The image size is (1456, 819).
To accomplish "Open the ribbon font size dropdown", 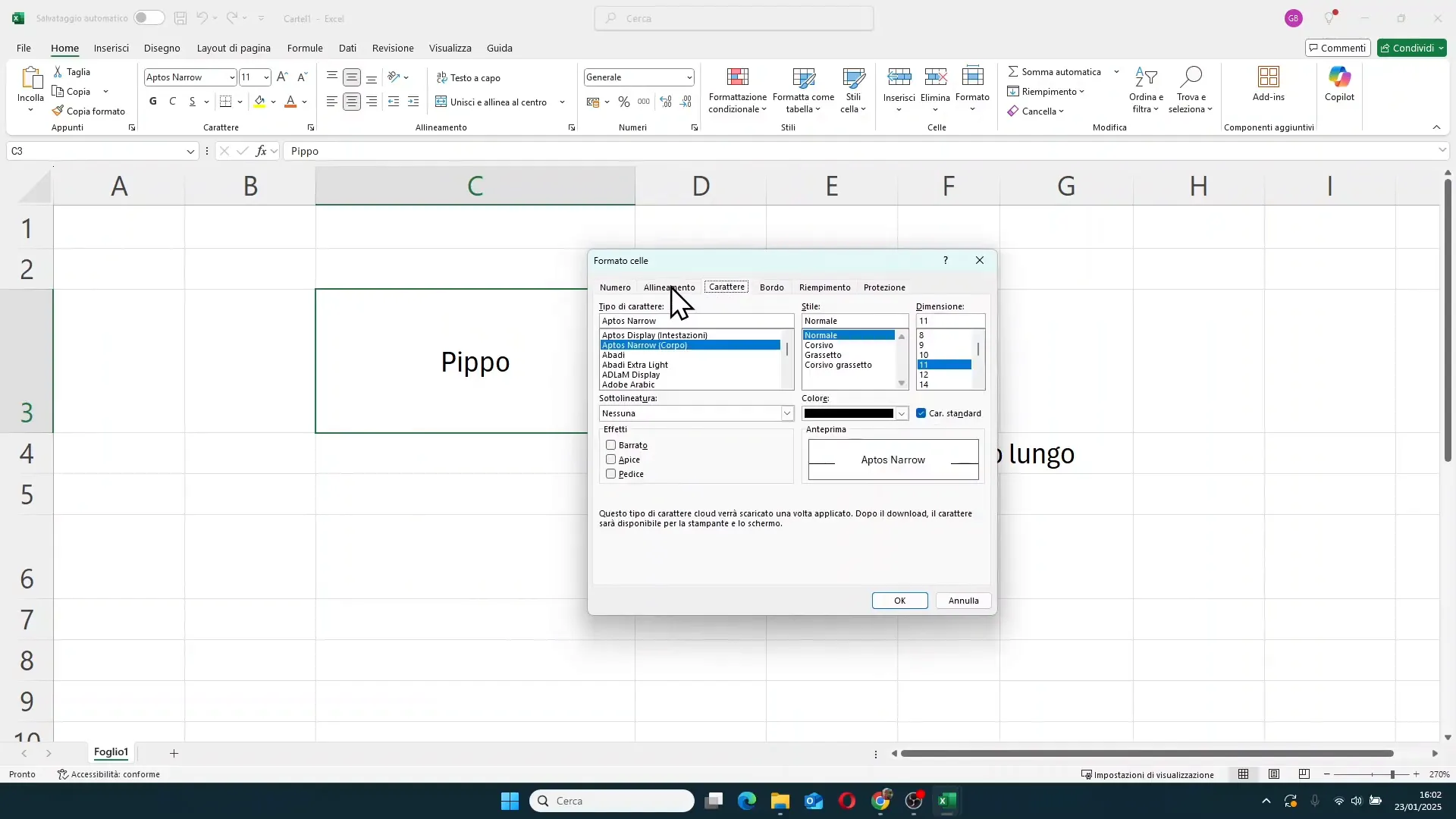I will tap(266, 77).
